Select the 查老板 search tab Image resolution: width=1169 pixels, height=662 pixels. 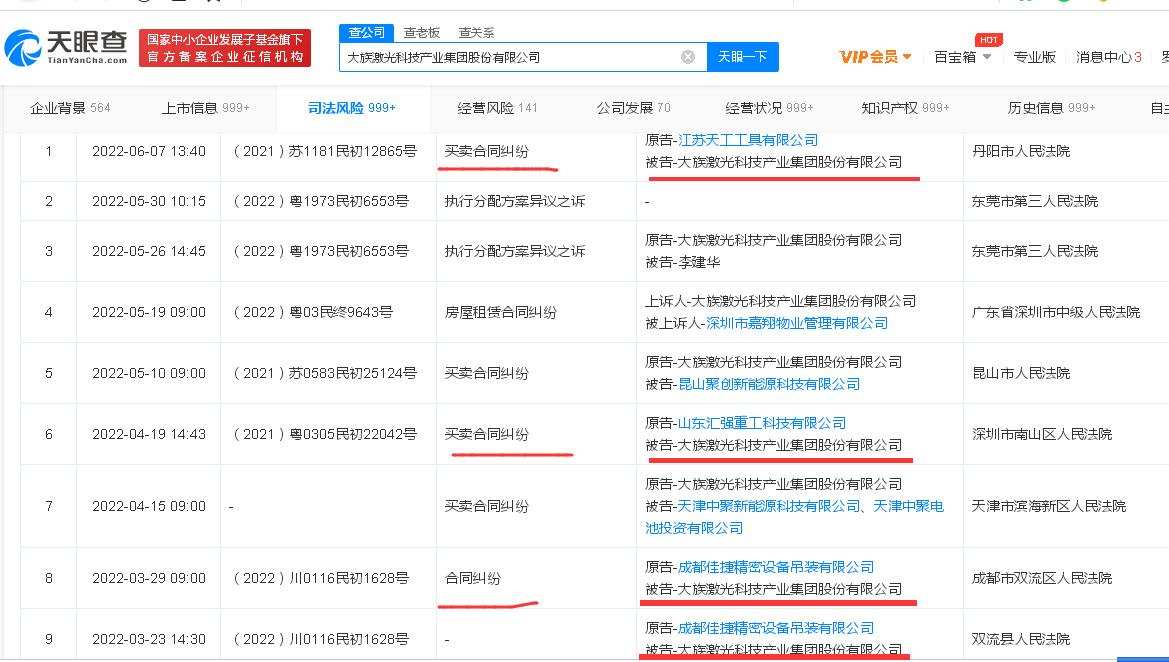tap(422, 33)
